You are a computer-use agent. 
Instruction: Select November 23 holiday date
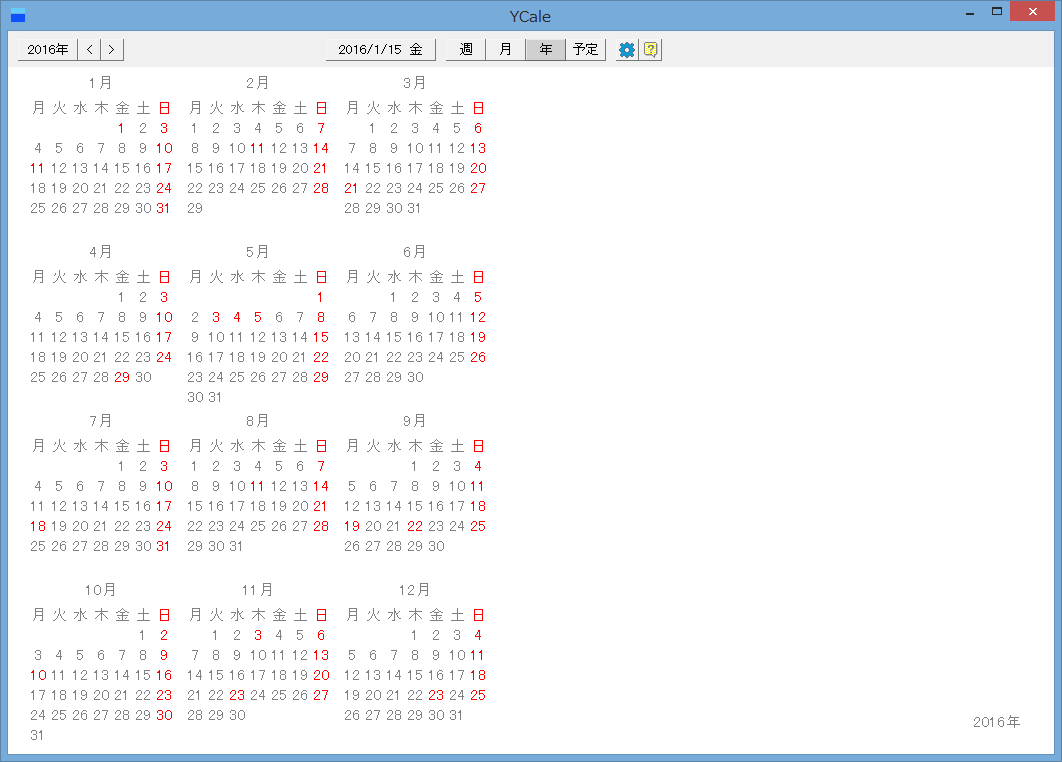pyautogui.click(x=236, y=696)
